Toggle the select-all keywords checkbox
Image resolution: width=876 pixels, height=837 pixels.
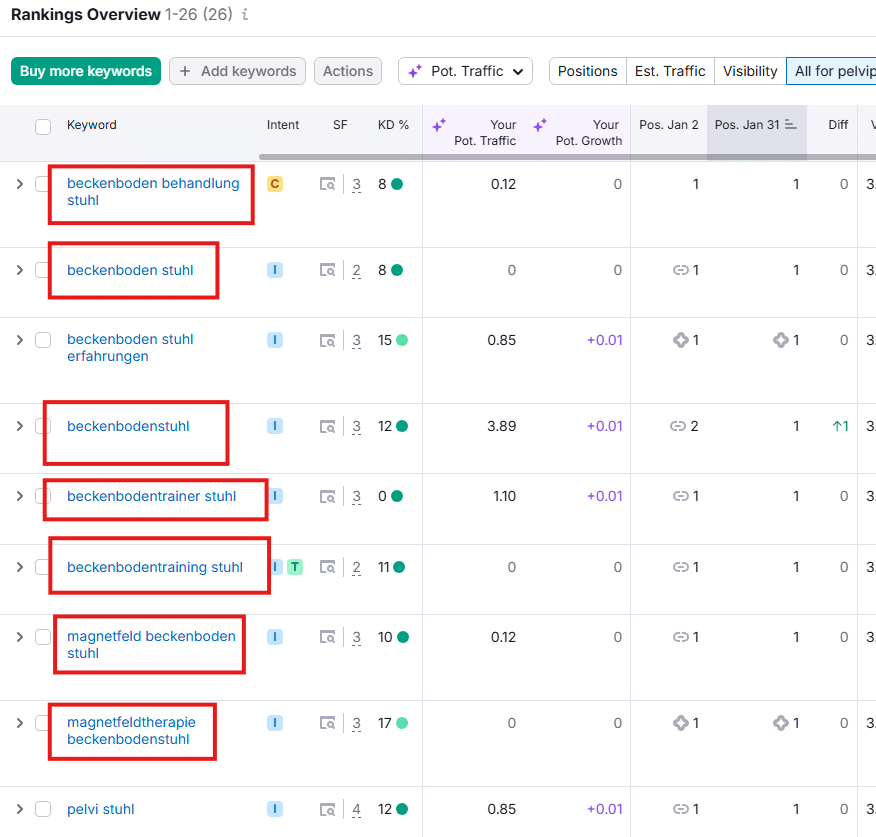43,127
